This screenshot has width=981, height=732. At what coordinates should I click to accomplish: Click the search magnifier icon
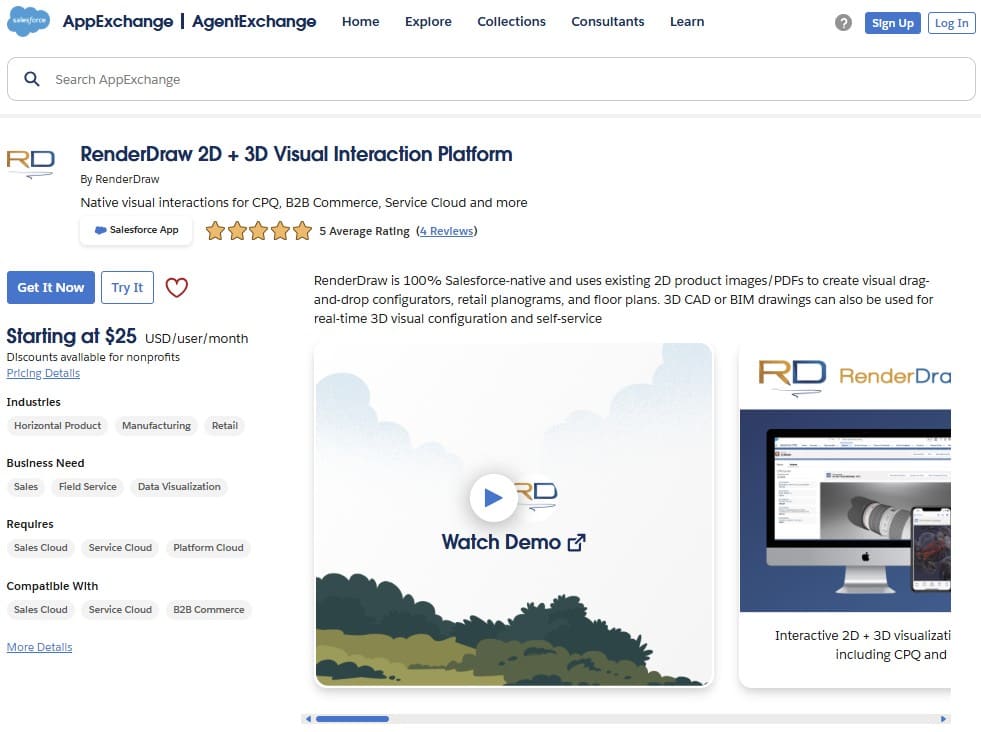(32, 79)
